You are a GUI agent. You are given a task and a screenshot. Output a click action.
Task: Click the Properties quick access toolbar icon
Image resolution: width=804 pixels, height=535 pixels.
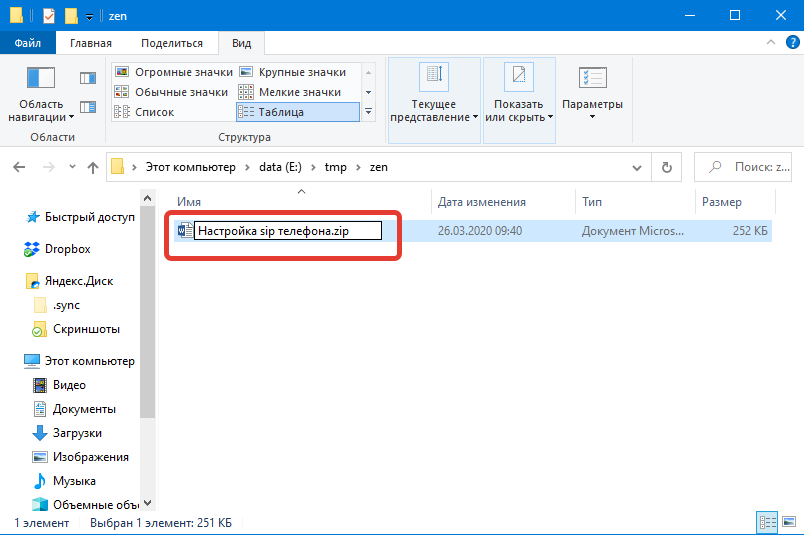click(x=49, y=16)
